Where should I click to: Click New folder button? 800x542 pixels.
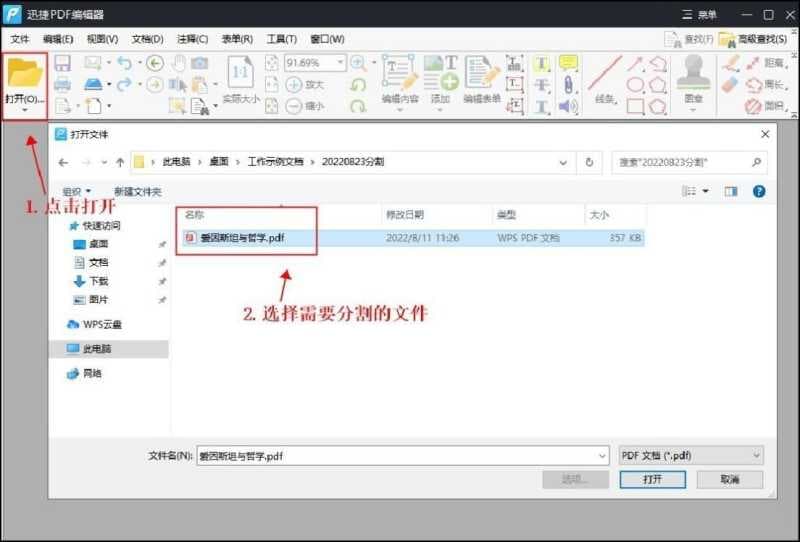(138, 191)
